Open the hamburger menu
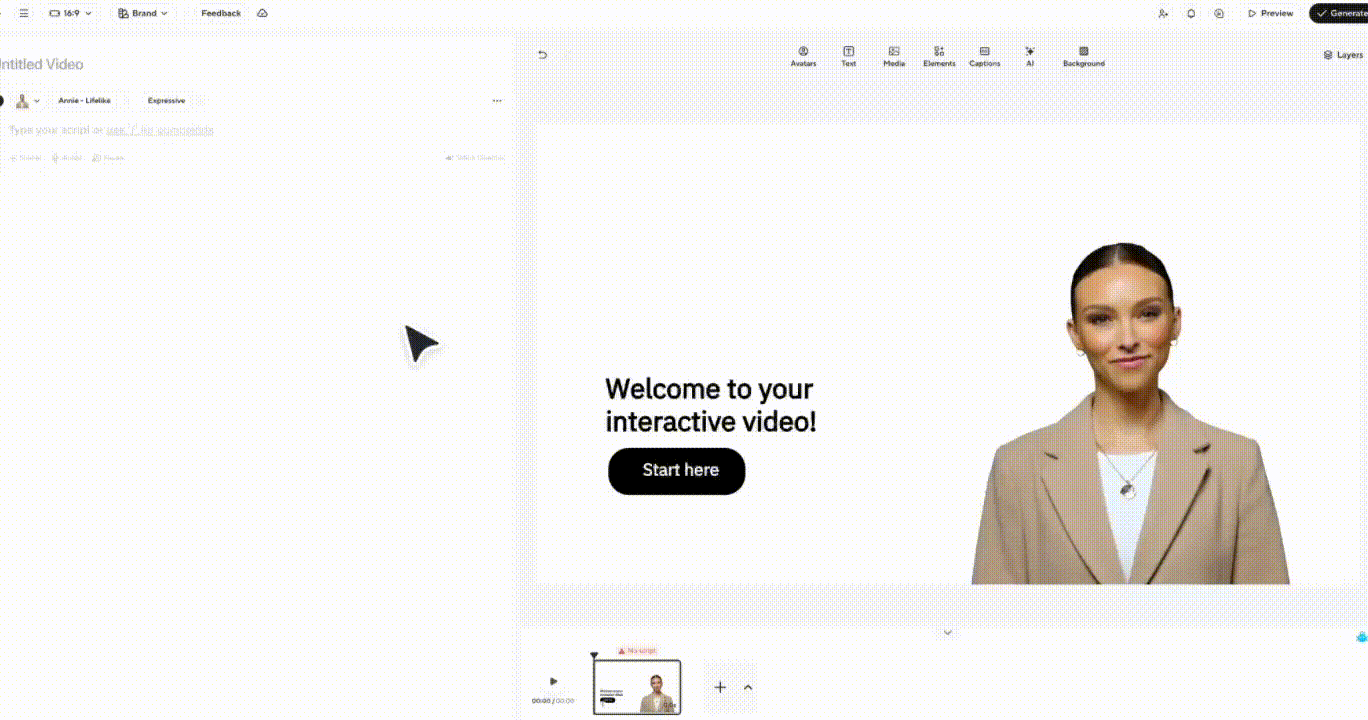 click(24, 13)
